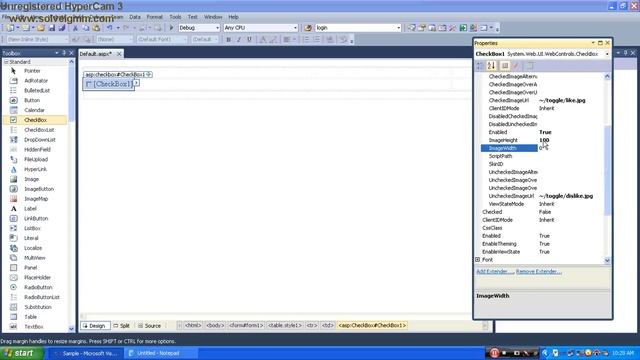Click the Categorized icon in Properties panel
Image resolution: width=640 pixels, height=360 pixels.
[480, 66]
